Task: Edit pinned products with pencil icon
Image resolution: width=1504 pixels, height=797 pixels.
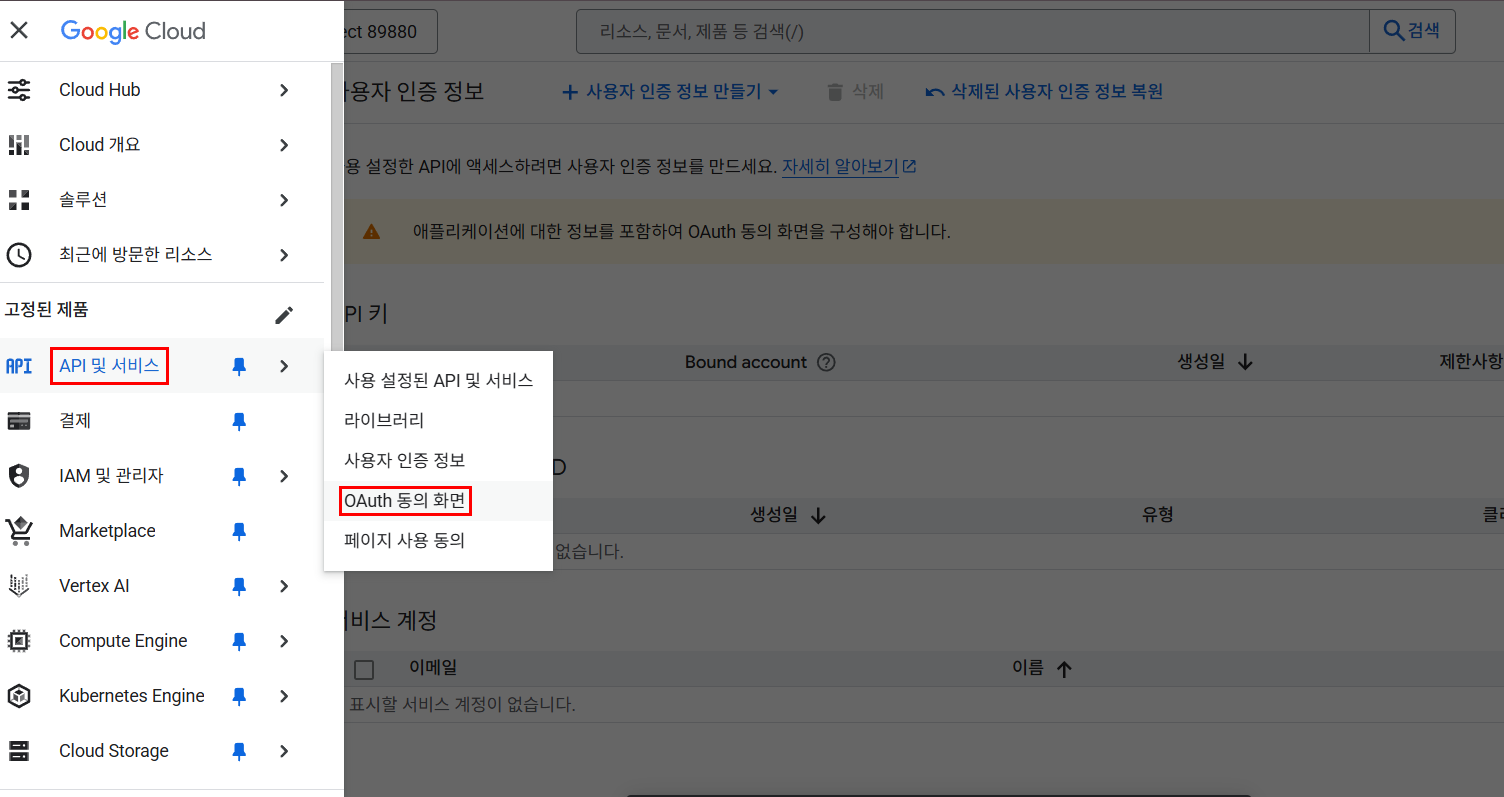Action: 284,315
